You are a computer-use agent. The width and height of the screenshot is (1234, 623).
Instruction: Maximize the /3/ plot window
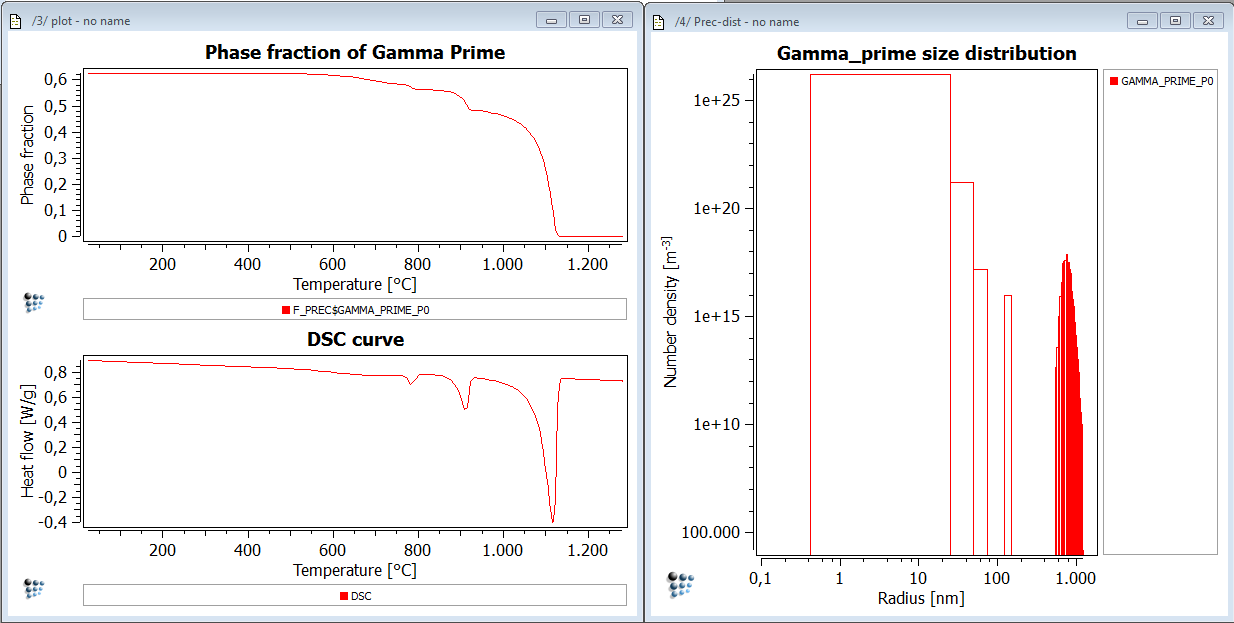pos(585,20)
